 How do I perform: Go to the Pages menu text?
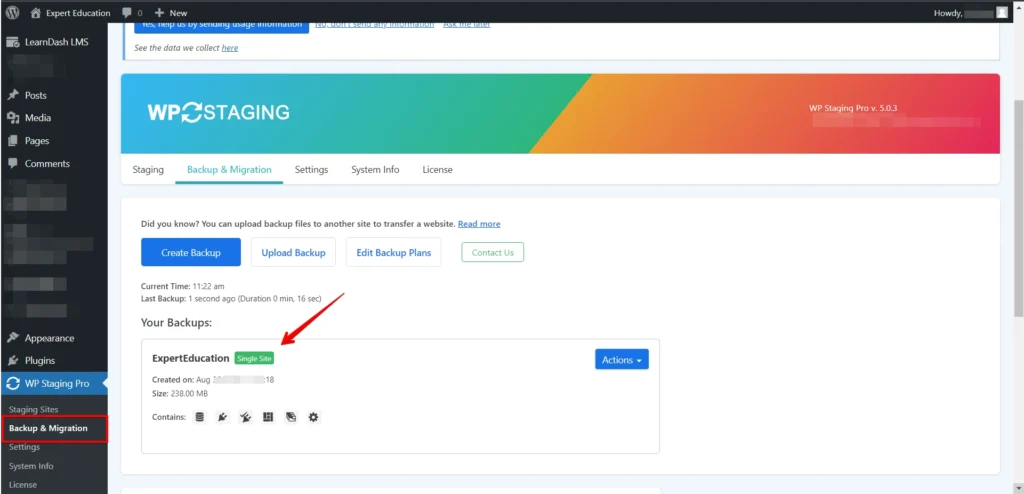[x=37, y=140]
